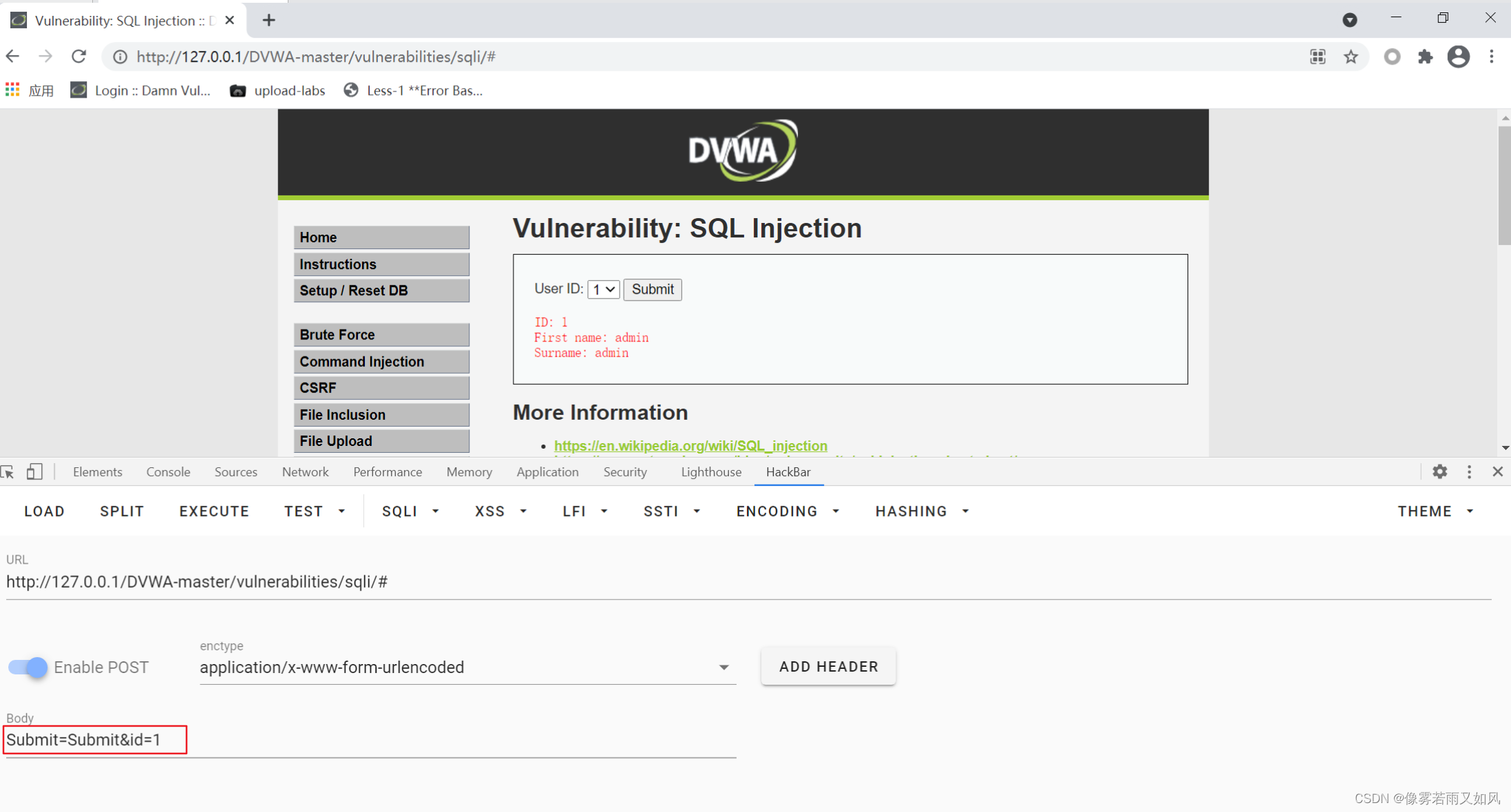Click the ADD HEADER button

tap(828, 666)
